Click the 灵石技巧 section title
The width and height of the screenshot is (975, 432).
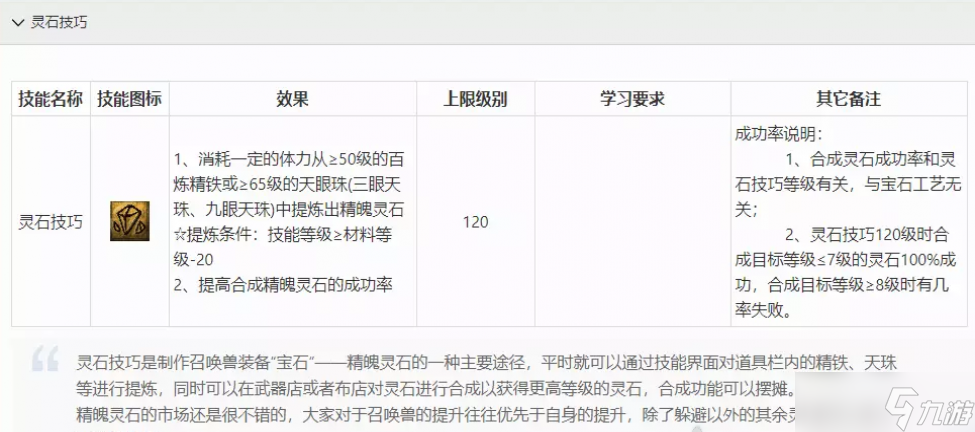pyautogui.click(x=59, y=23)
